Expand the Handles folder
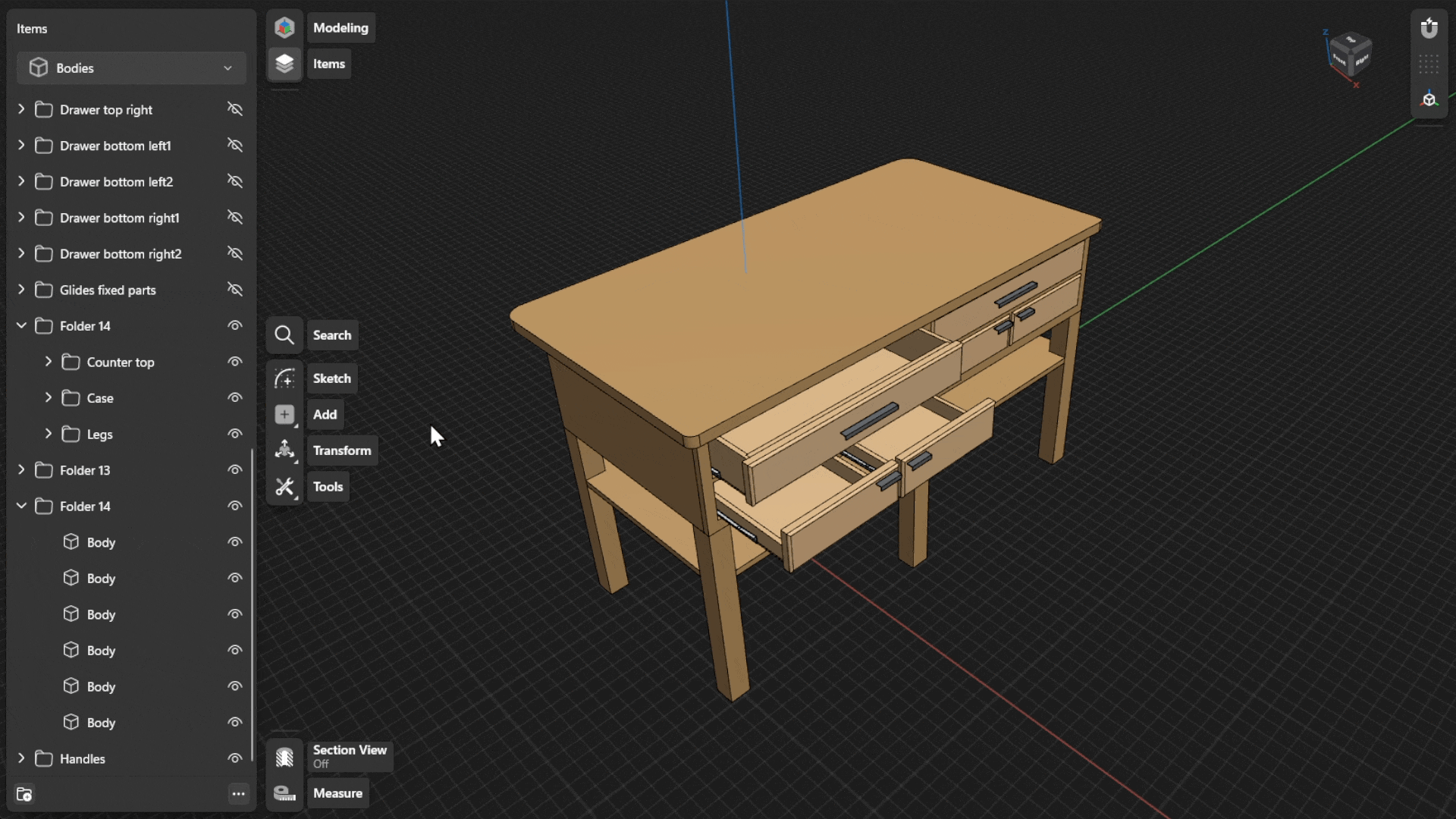 point(21,758)
